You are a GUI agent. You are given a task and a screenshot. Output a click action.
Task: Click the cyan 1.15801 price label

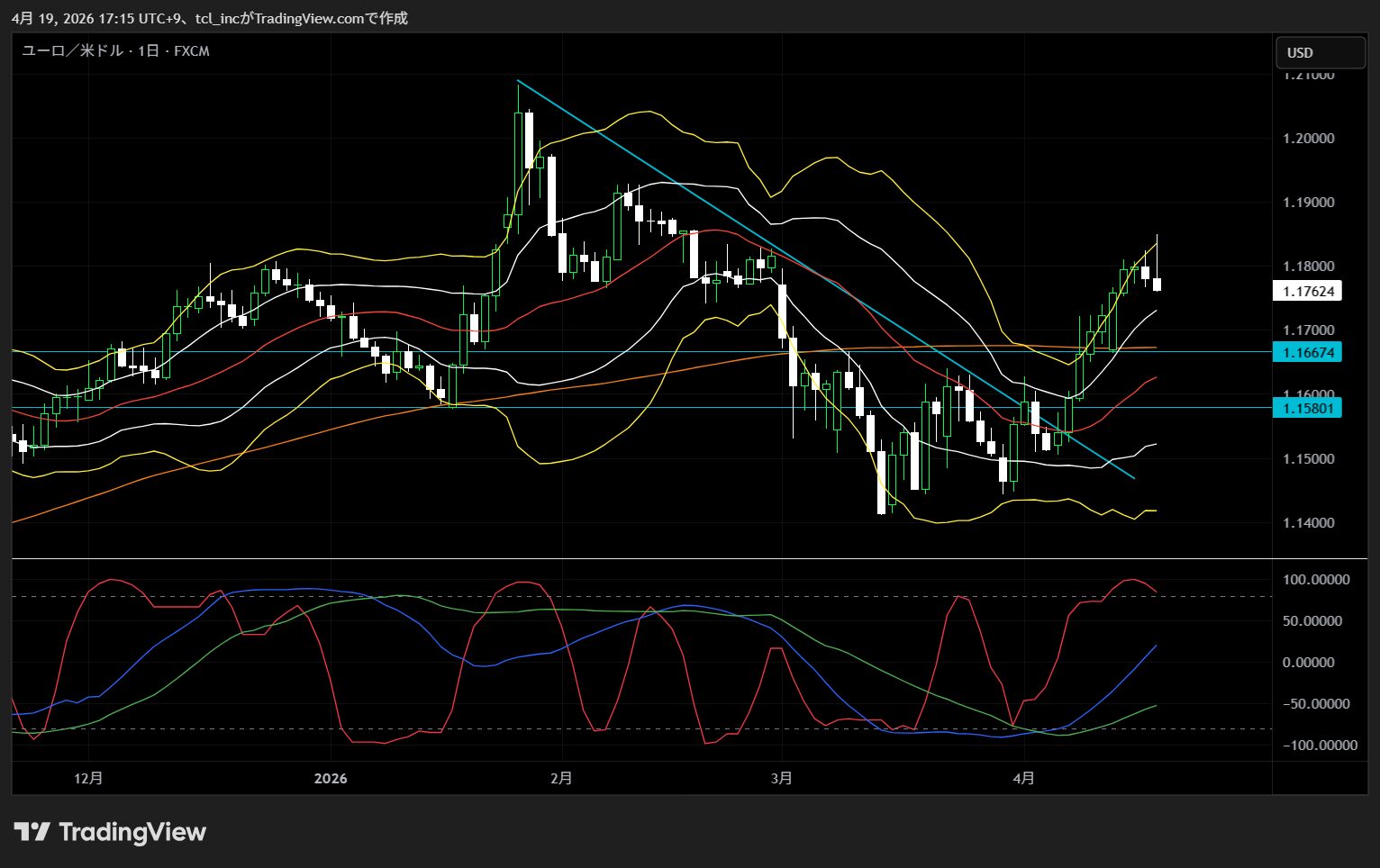(x=1307, y=408)
